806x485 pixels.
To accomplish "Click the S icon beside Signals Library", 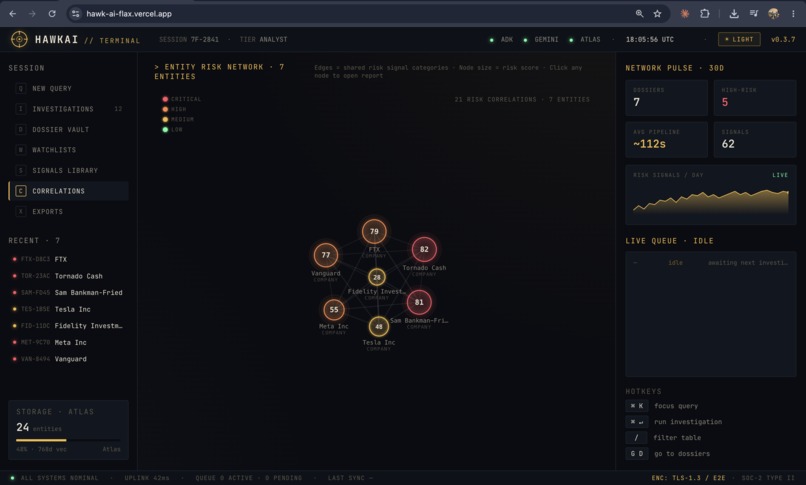I will tap(21, 171).
